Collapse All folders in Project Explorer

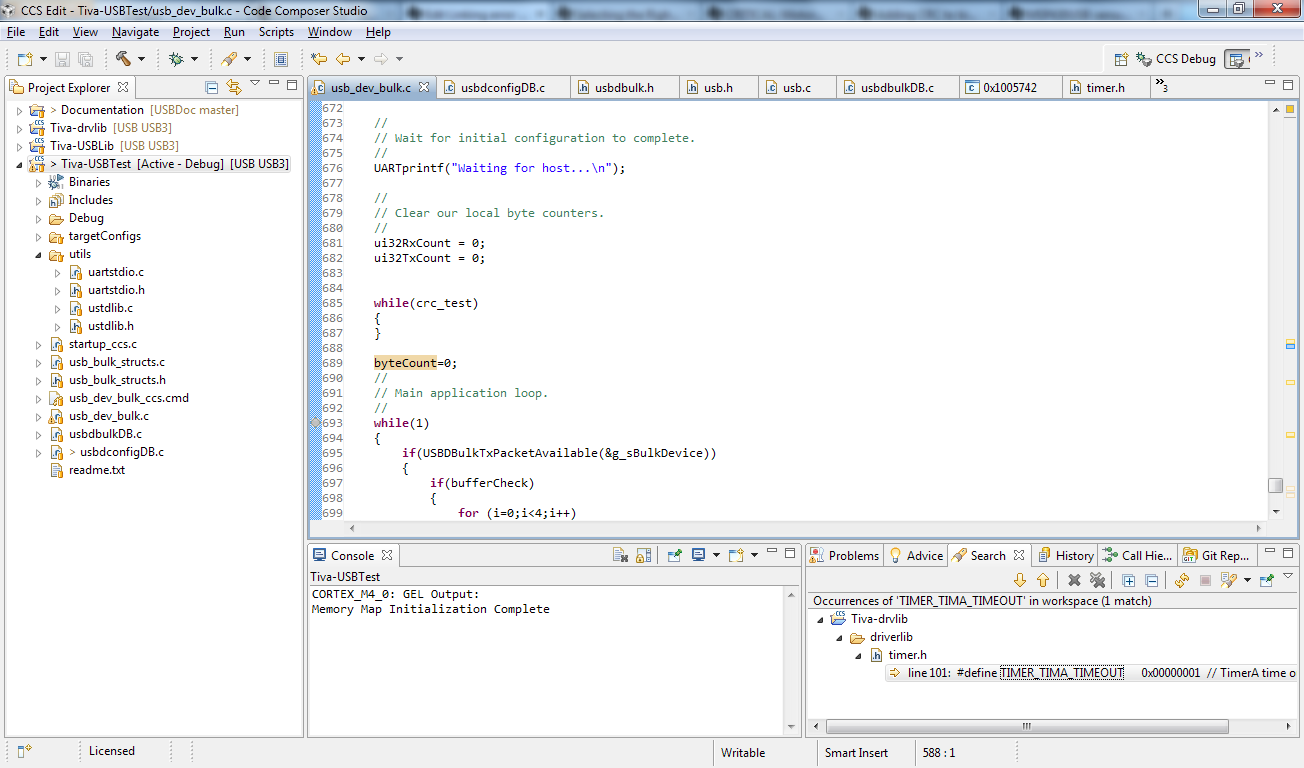pos(212,88)
